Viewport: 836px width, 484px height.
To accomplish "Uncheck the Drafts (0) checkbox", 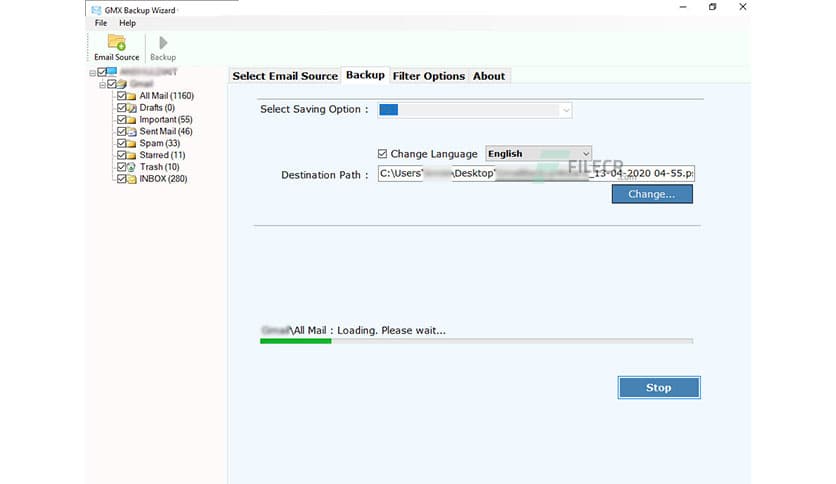I will tap(122, 108).
